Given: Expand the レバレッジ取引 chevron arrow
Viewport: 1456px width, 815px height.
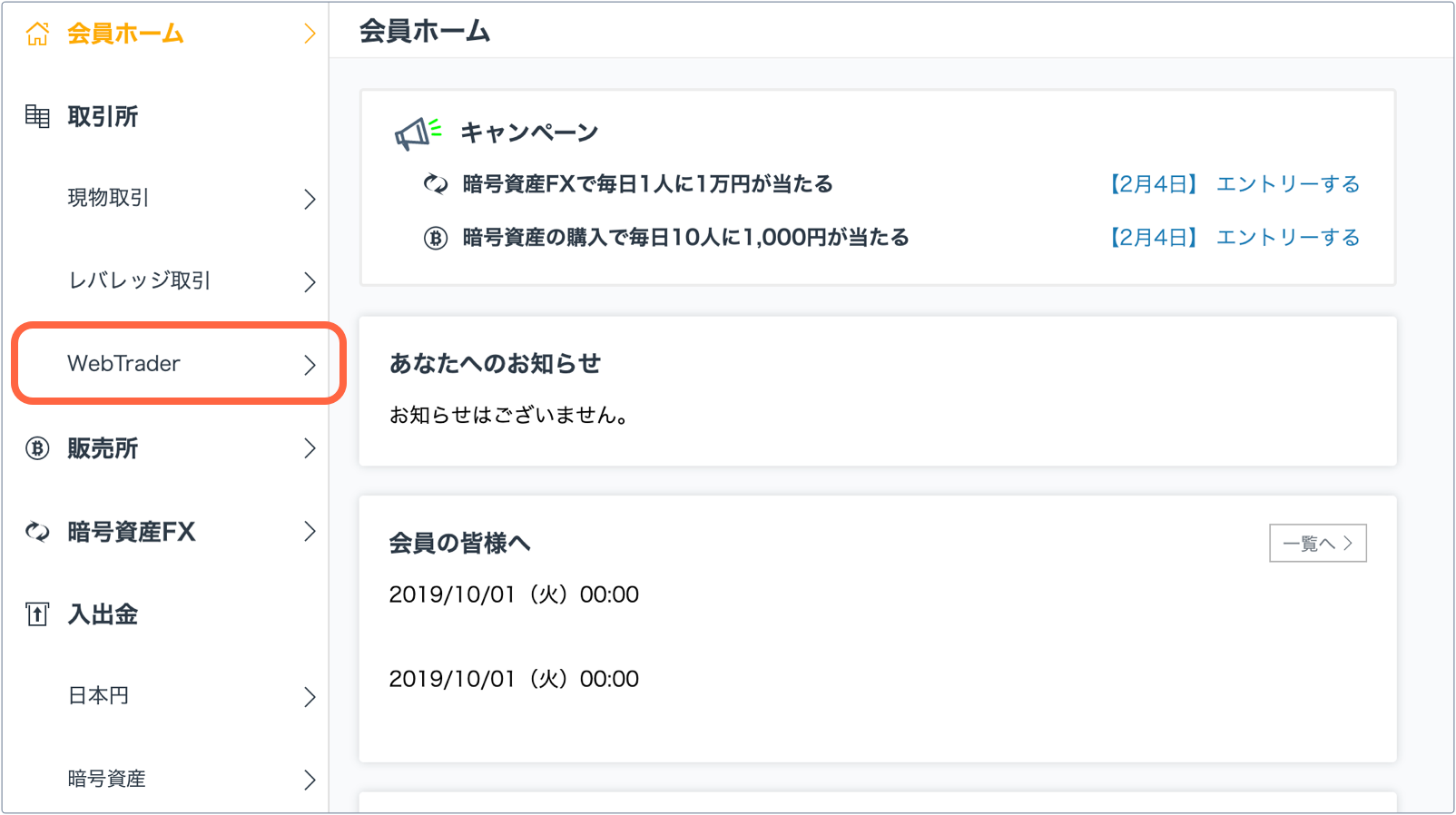Looking at the screenshot, I should click(x=310, y=281).
